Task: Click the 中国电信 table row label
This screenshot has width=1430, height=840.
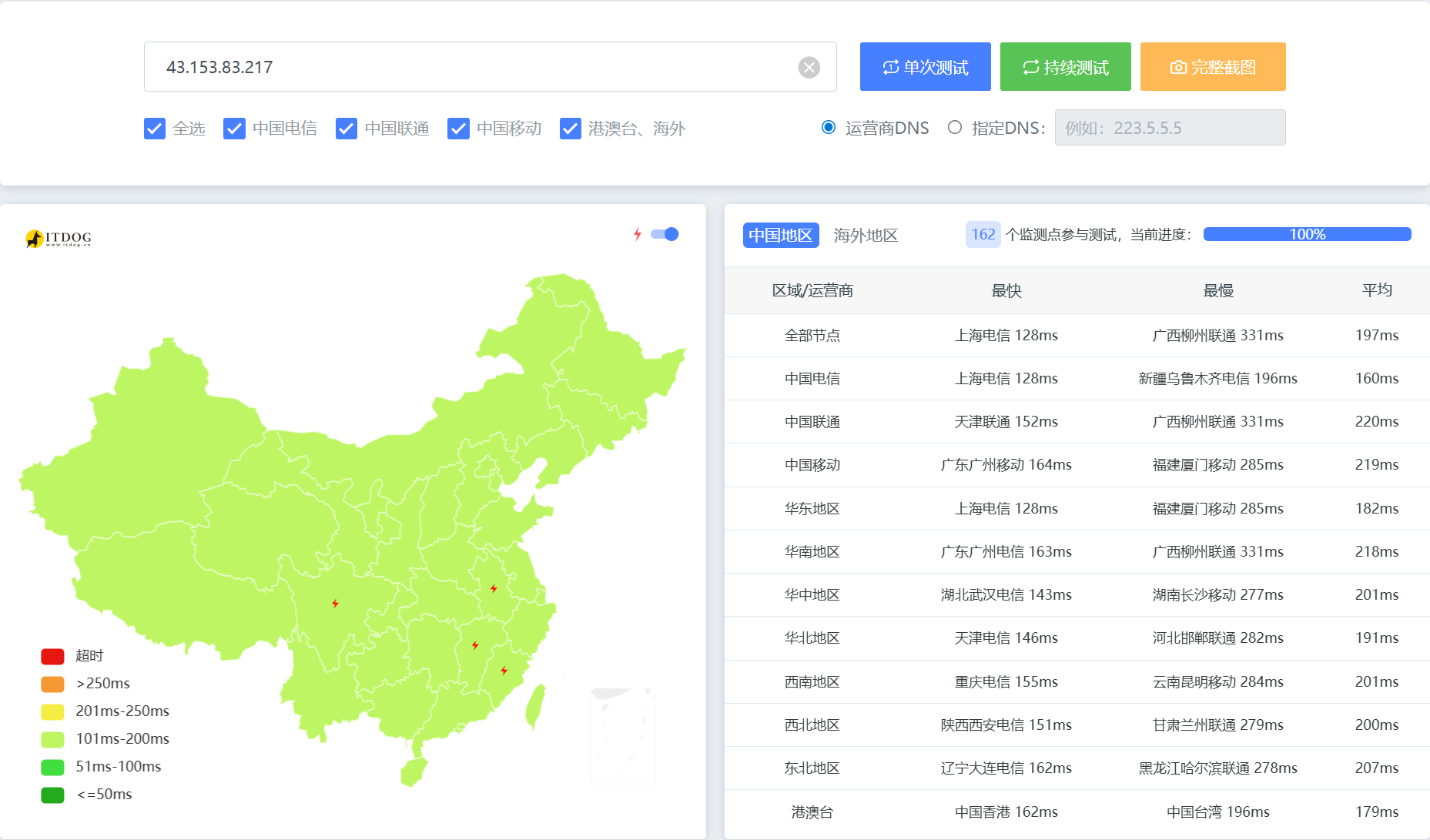Action: 812,379
